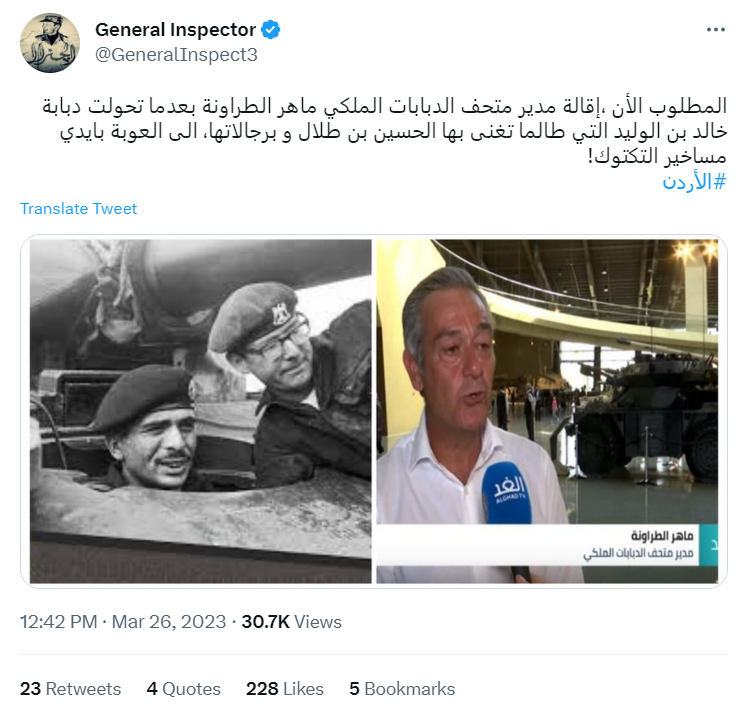Open the black-and-white tank photo
The image size is (746, 712).
[200, 411]
